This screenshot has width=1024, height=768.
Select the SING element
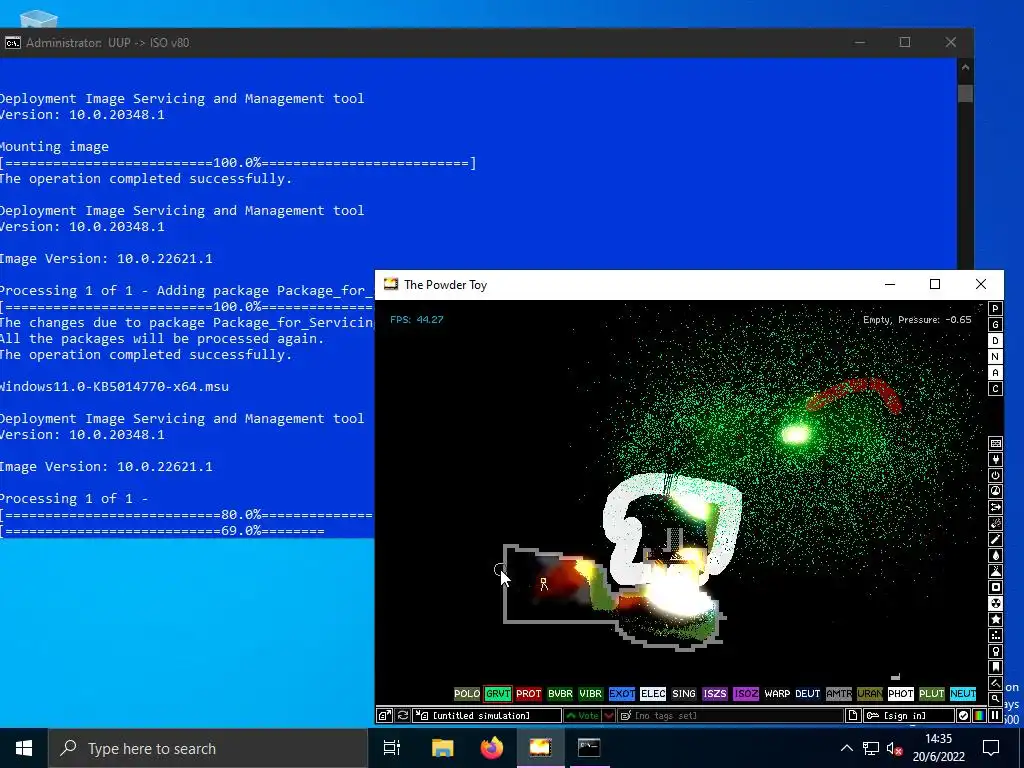tap(684, 694)
